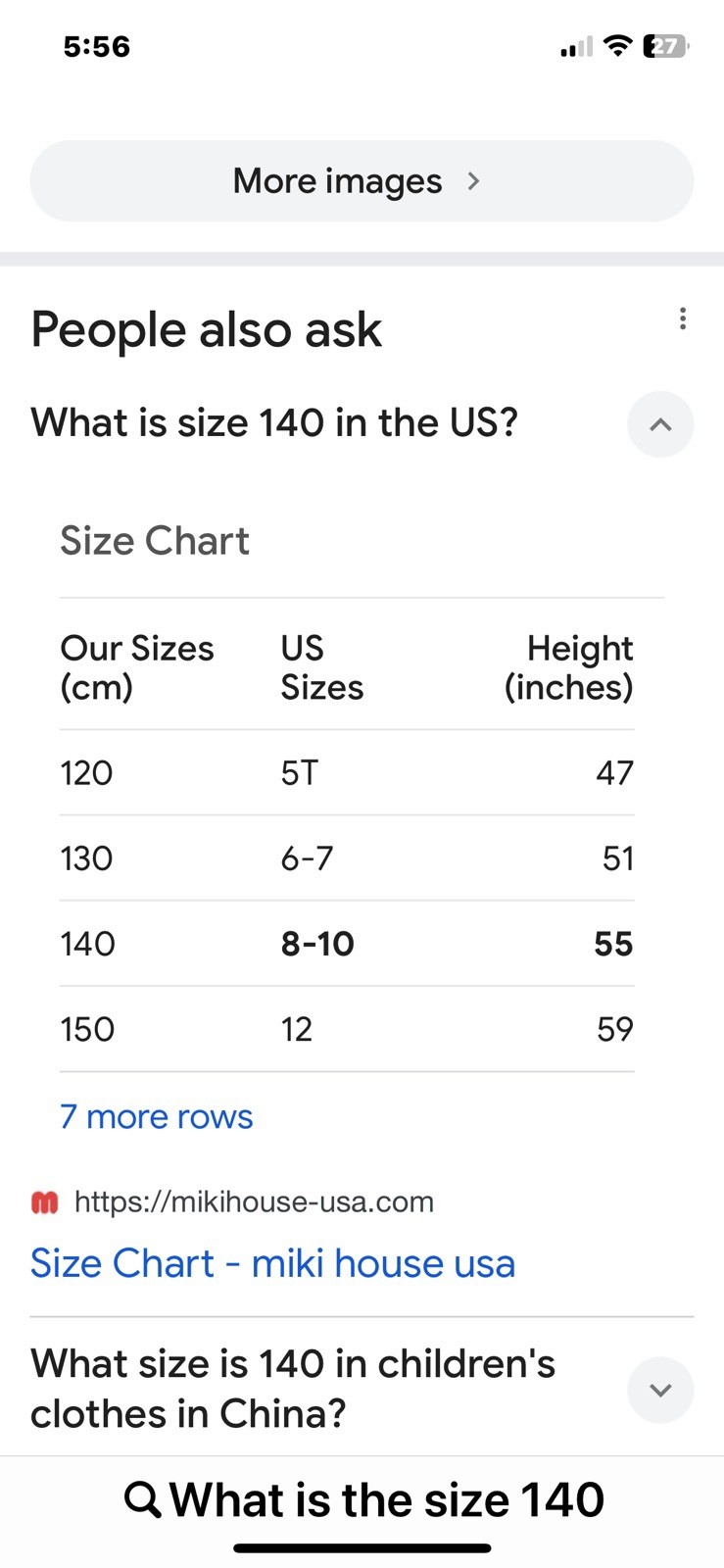The width and height of the screenshot is (724, 1568).
Task: Tap the mikihouse-usa.com URL text
Action: (x=254, y=1202)
